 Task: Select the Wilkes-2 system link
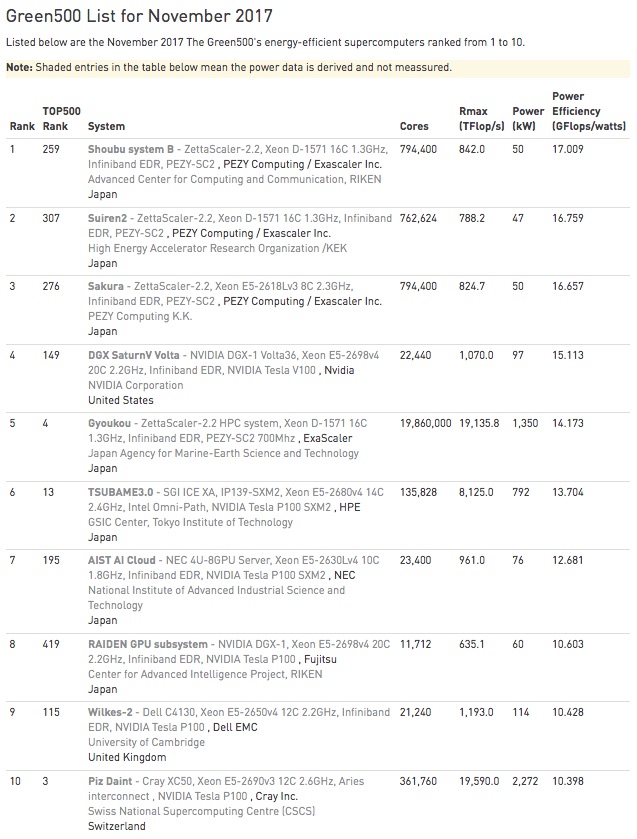111,713
